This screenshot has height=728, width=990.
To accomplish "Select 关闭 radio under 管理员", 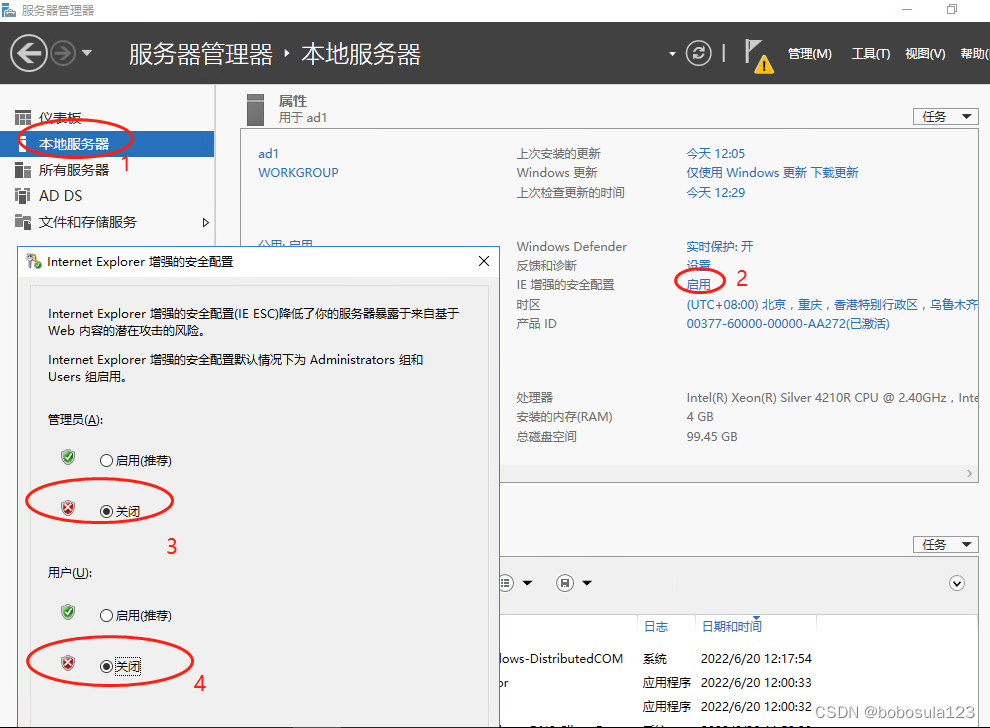I will tap(106, 511).
